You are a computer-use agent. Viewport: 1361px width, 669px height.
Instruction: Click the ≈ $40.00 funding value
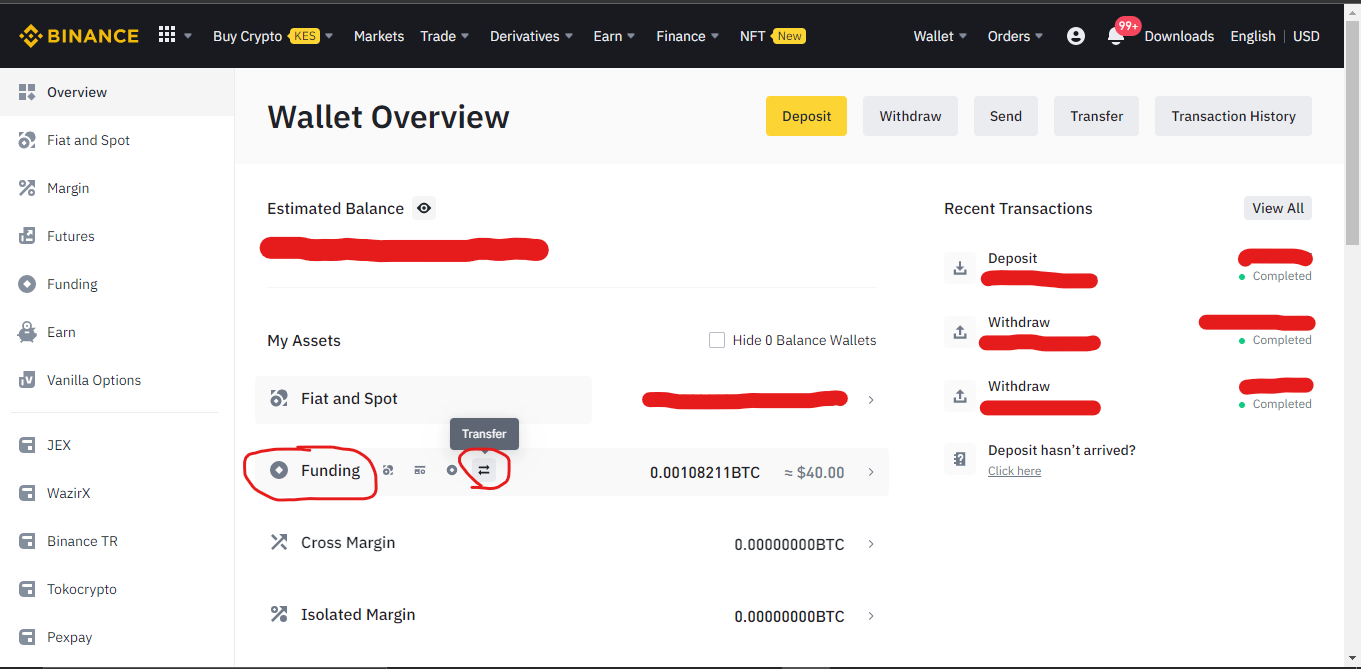coord(814,472)
